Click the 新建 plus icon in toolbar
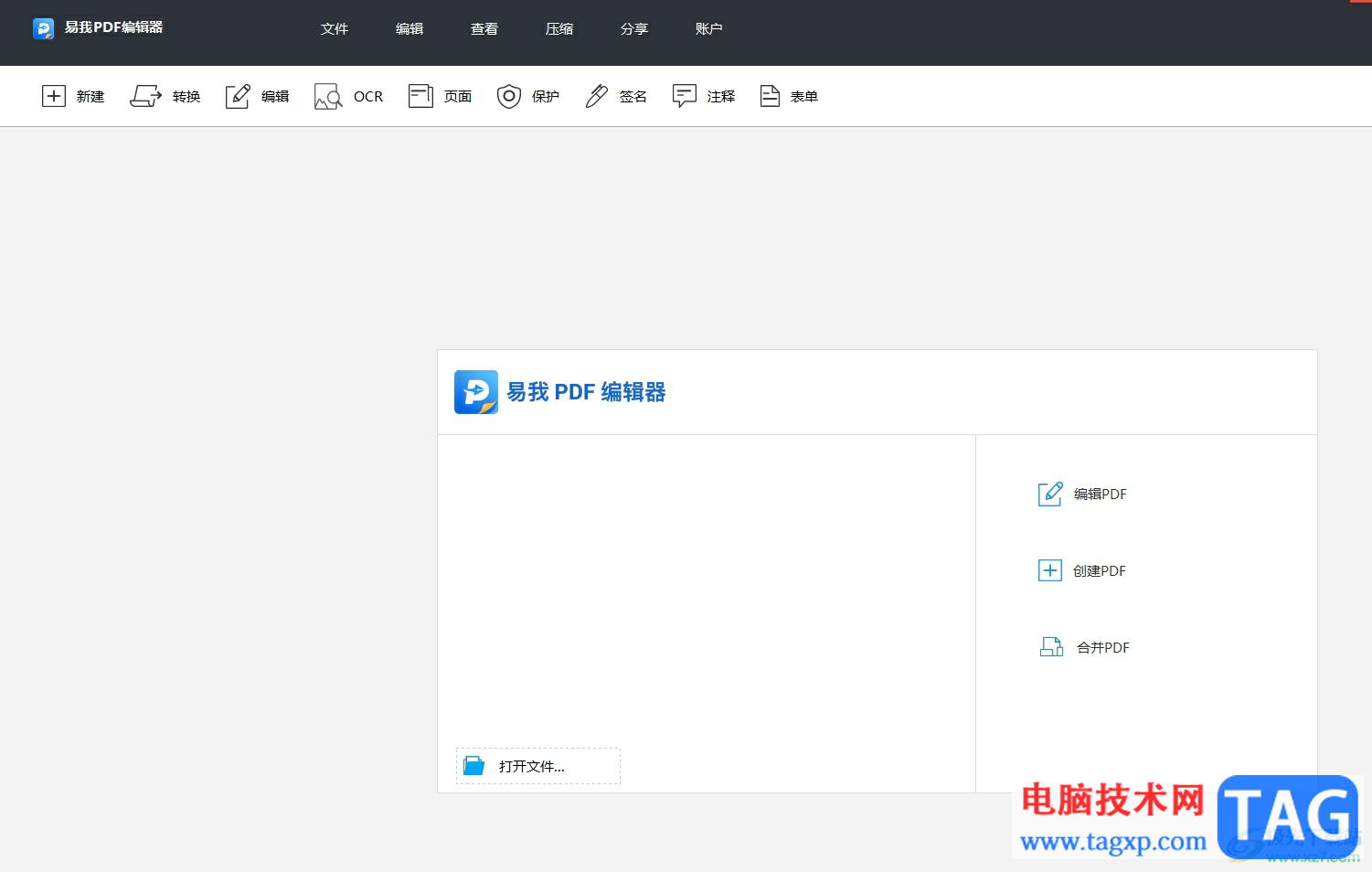The image size is (1372, 872). pyautogui.click(x=54, y=96)
